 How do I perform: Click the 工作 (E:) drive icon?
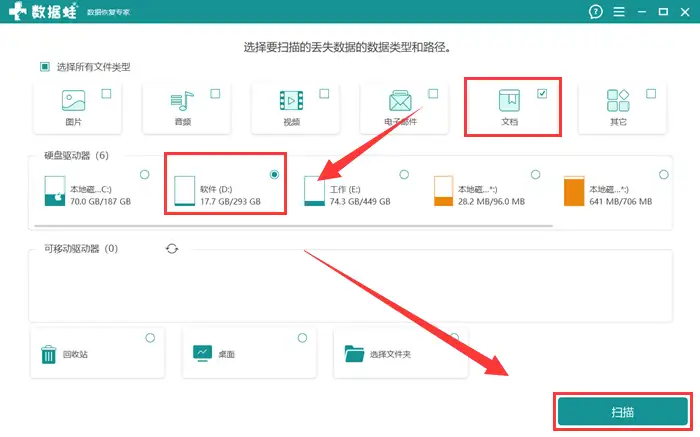click(x=314, y=191)
